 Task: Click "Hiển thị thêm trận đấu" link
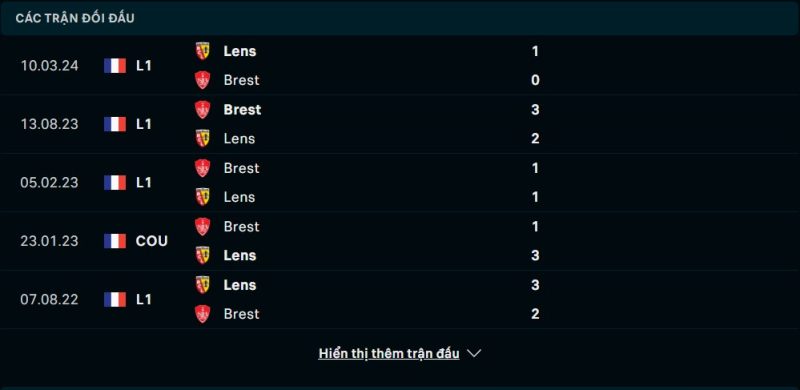pyautogui.click(x=389, y=353)
